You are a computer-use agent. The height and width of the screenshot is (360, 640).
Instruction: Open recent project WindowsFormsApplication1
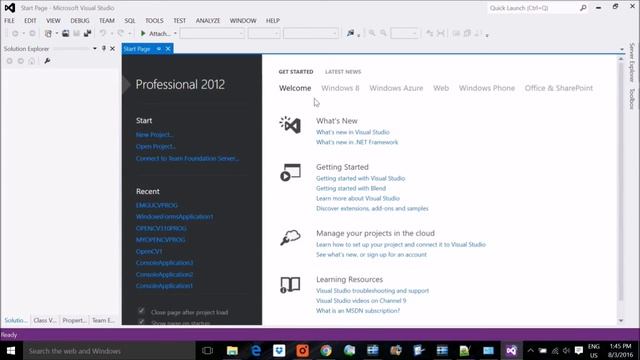pos(175,217)
